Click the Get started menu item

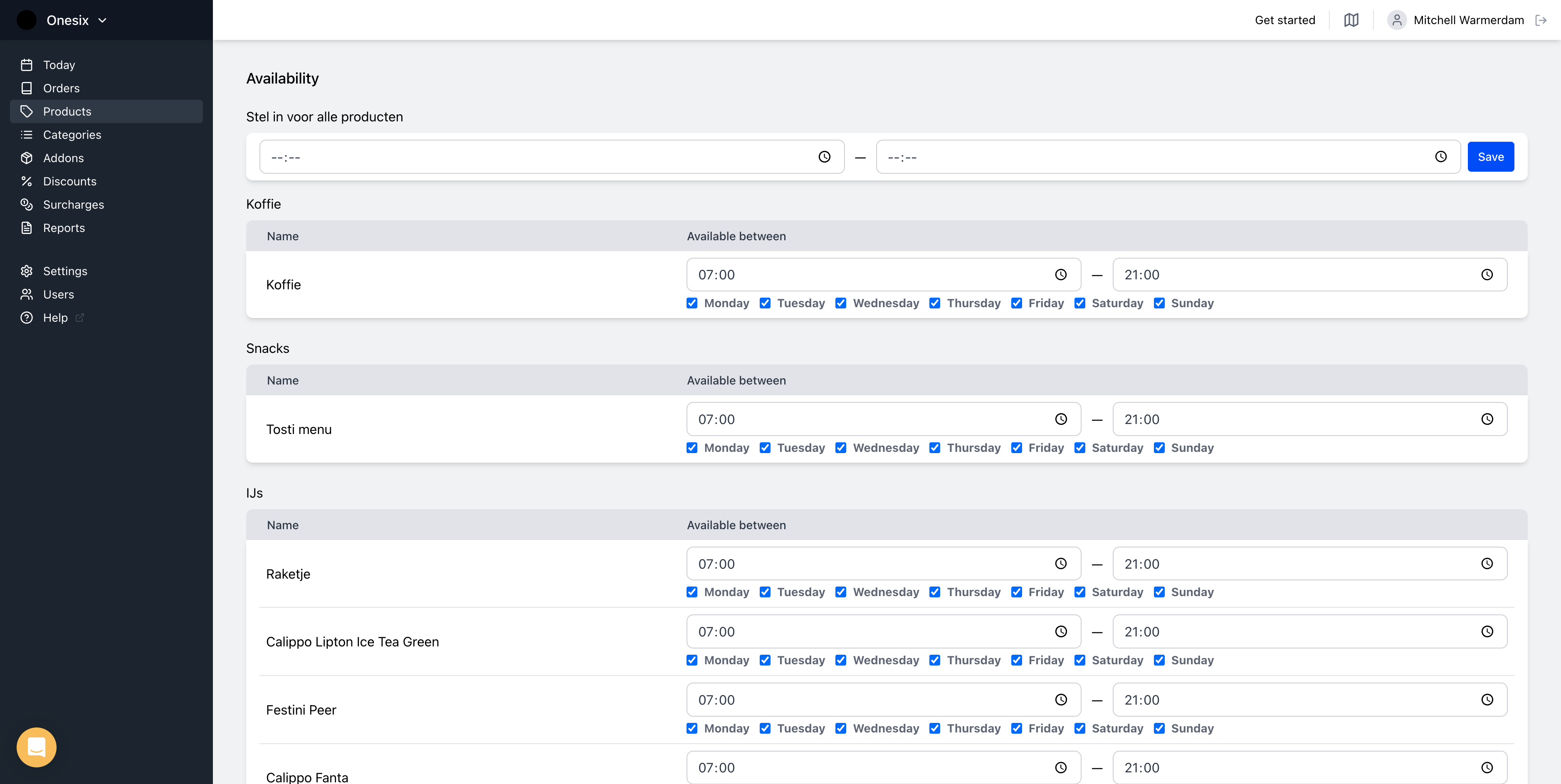1284,19
